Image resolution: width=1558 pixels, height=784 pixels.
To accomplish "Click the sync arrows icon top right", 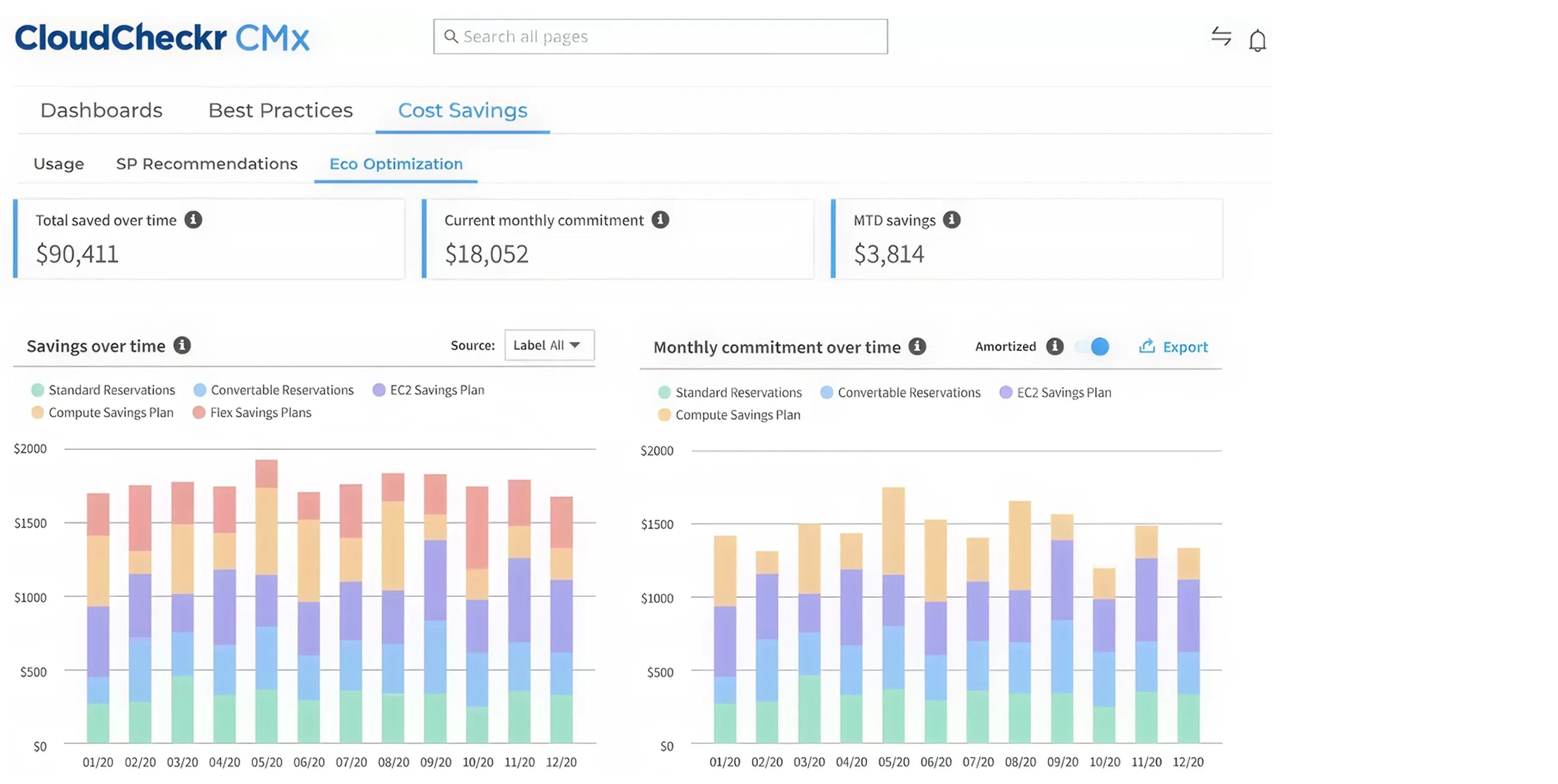I will click(x=1222, y=37).
